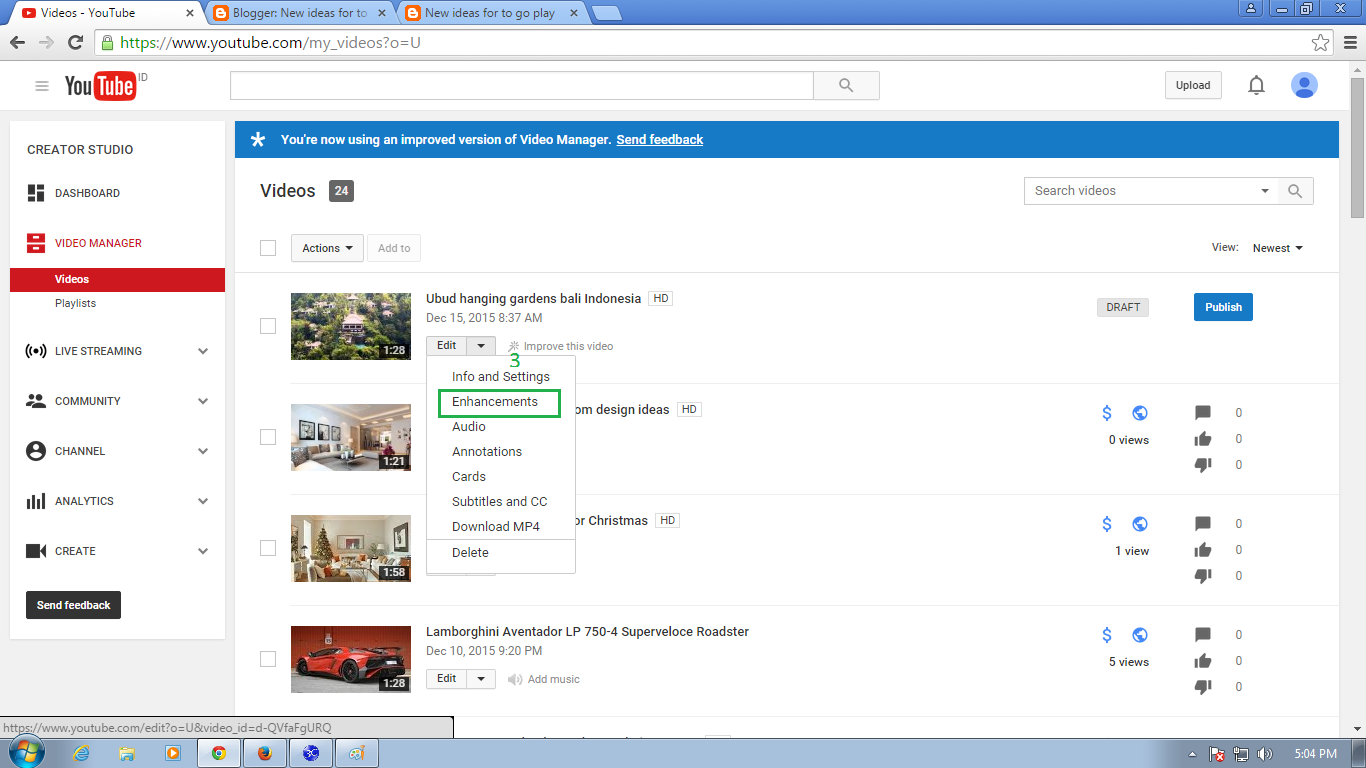Click comments icon on Lamborghini video row
Screen dimensions: 1366x768
pyautogui.click(x=1203, y=635)
